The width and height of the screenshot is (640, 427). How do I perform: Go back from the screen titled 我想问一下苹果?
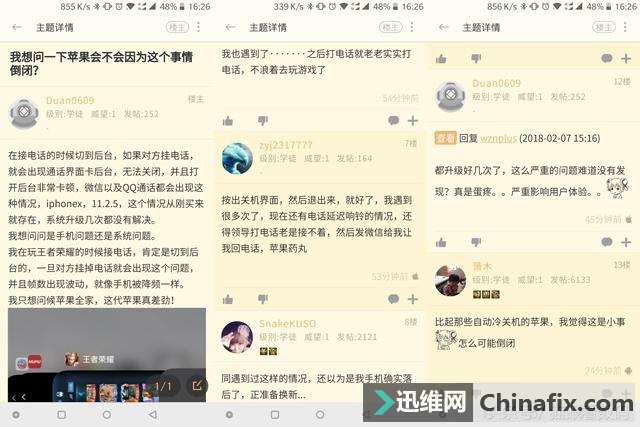17,27
